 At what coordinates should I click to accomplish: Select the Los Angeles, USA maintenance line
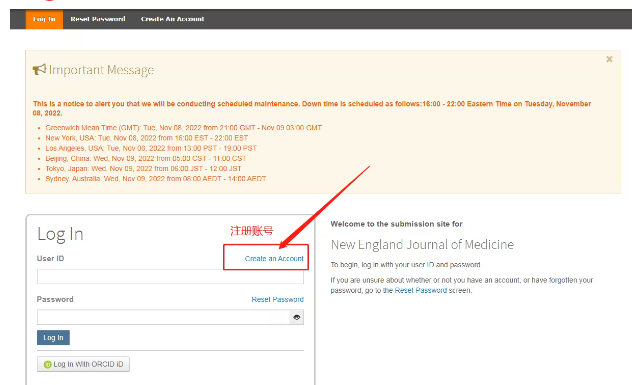[151, 148]
